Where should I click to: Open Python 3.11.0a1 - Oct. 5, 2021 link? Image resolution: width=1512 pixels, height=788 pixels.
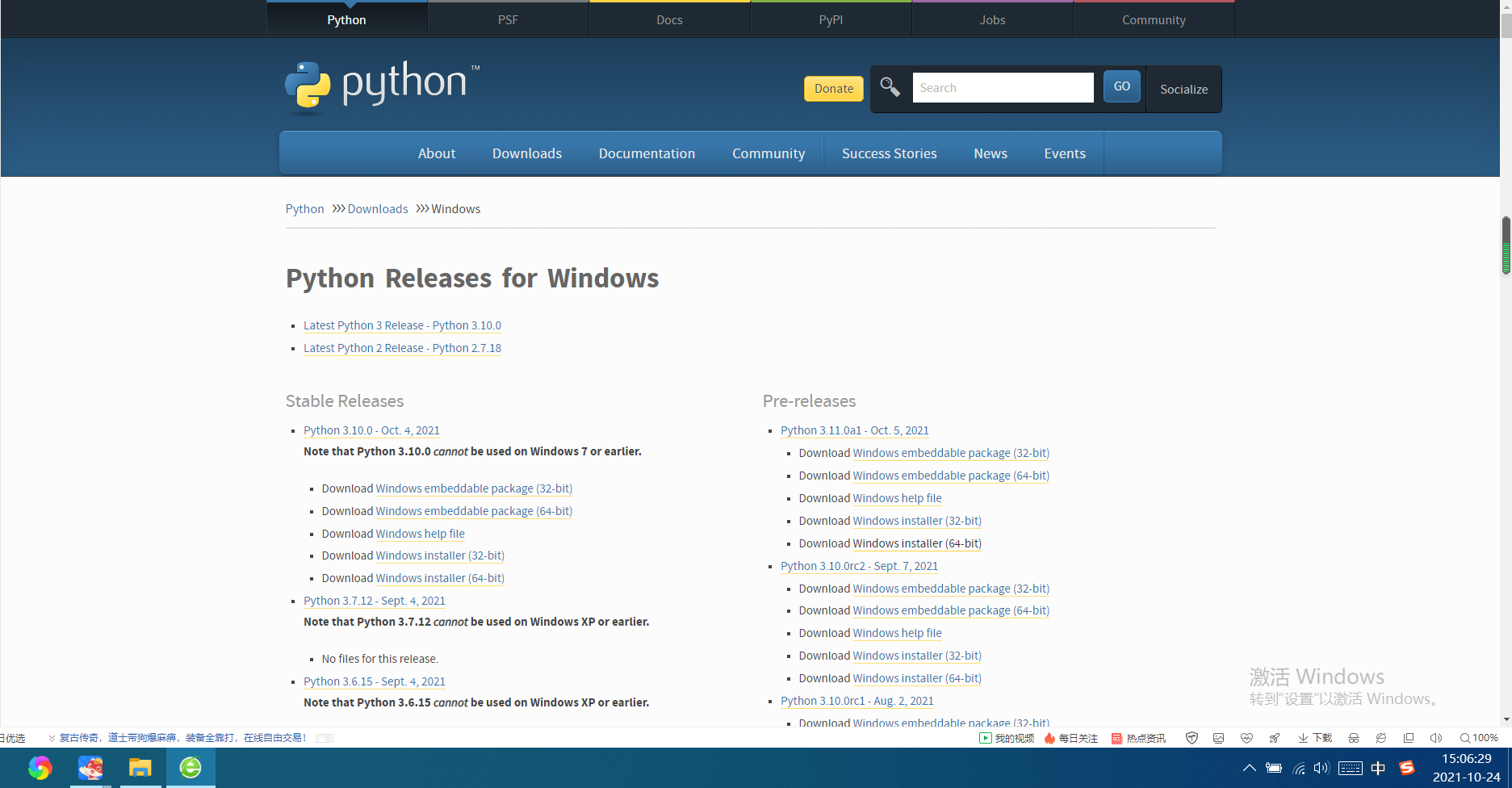(855, 430)
